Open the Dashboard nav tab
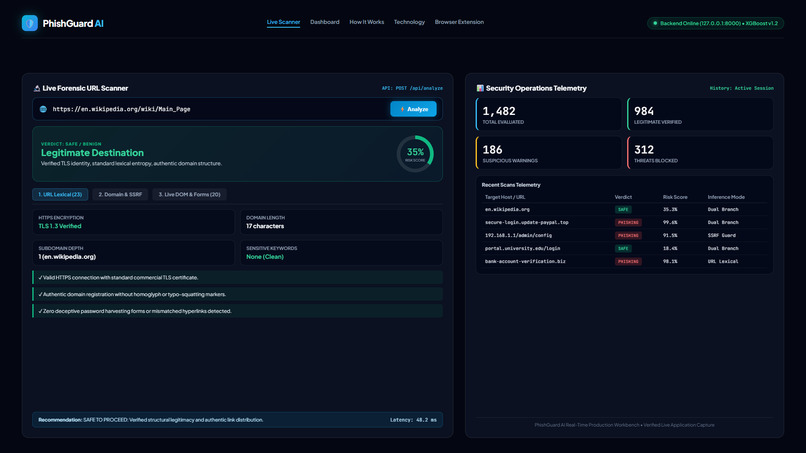The height and width of the screenshot is (453, 806). coord(325,22)
